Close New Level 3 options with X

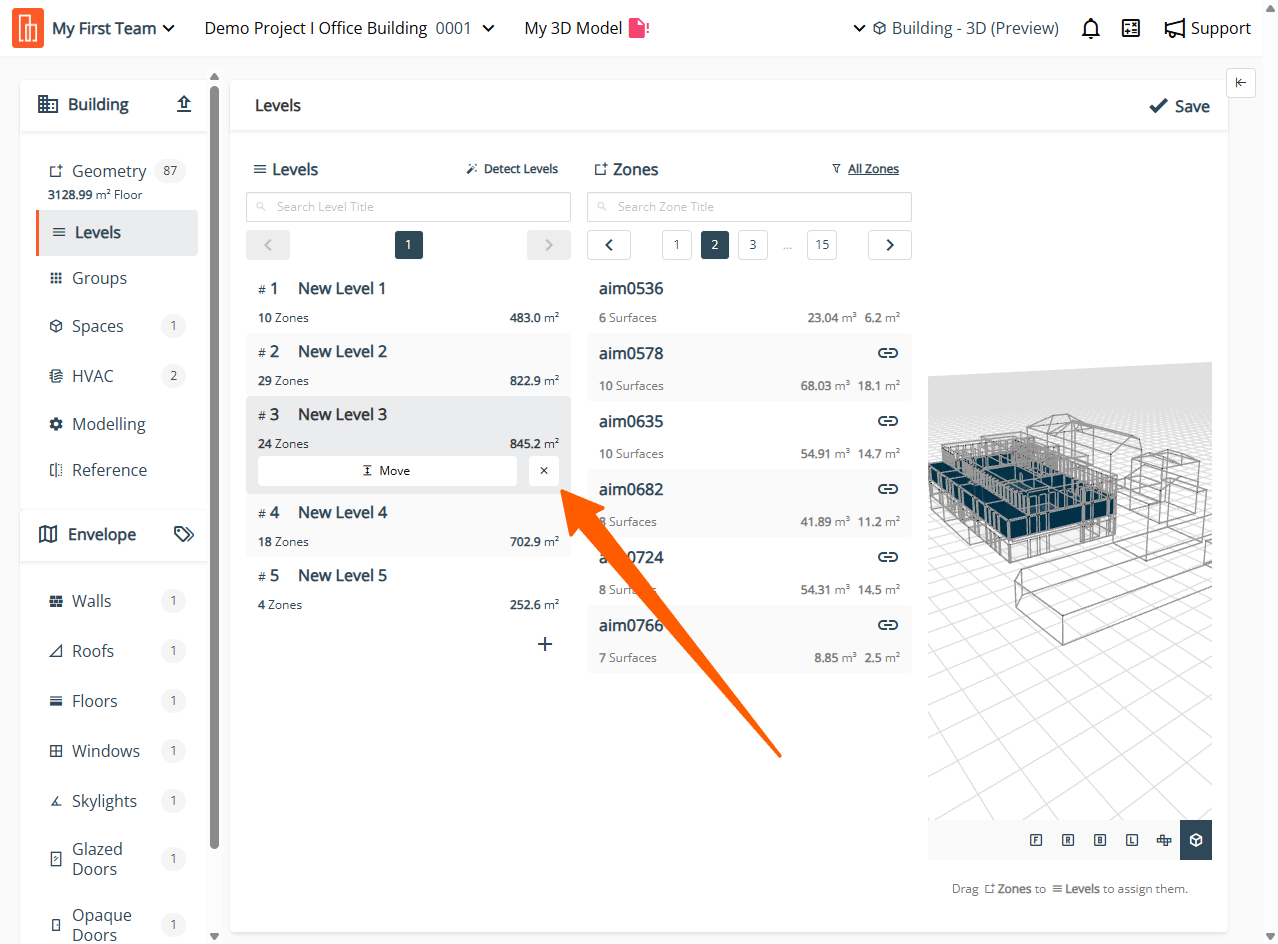click(544, 471)
